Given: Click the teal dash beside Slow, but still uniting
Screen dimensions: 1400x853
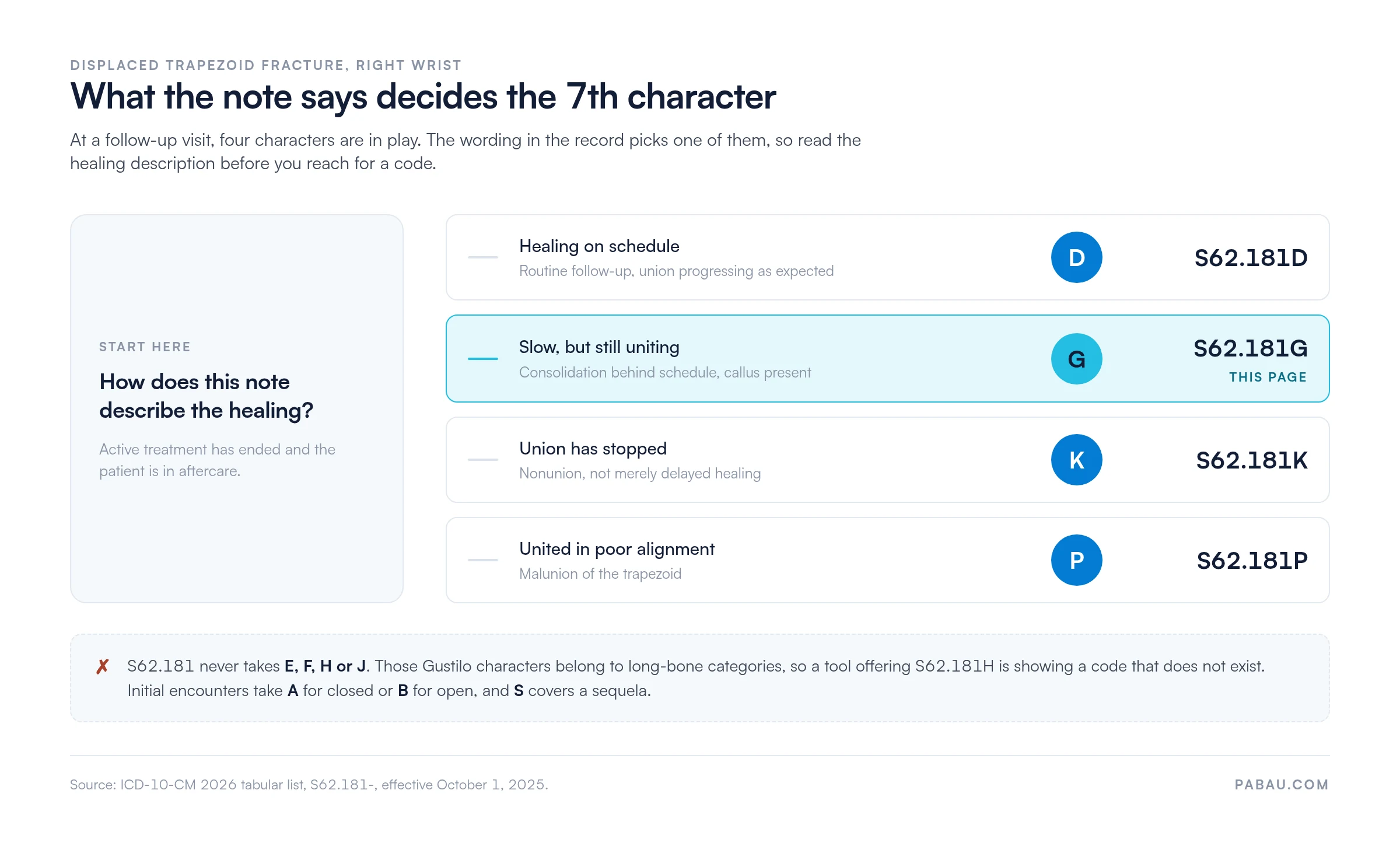Looking at the screenshot, I should 482,359.
